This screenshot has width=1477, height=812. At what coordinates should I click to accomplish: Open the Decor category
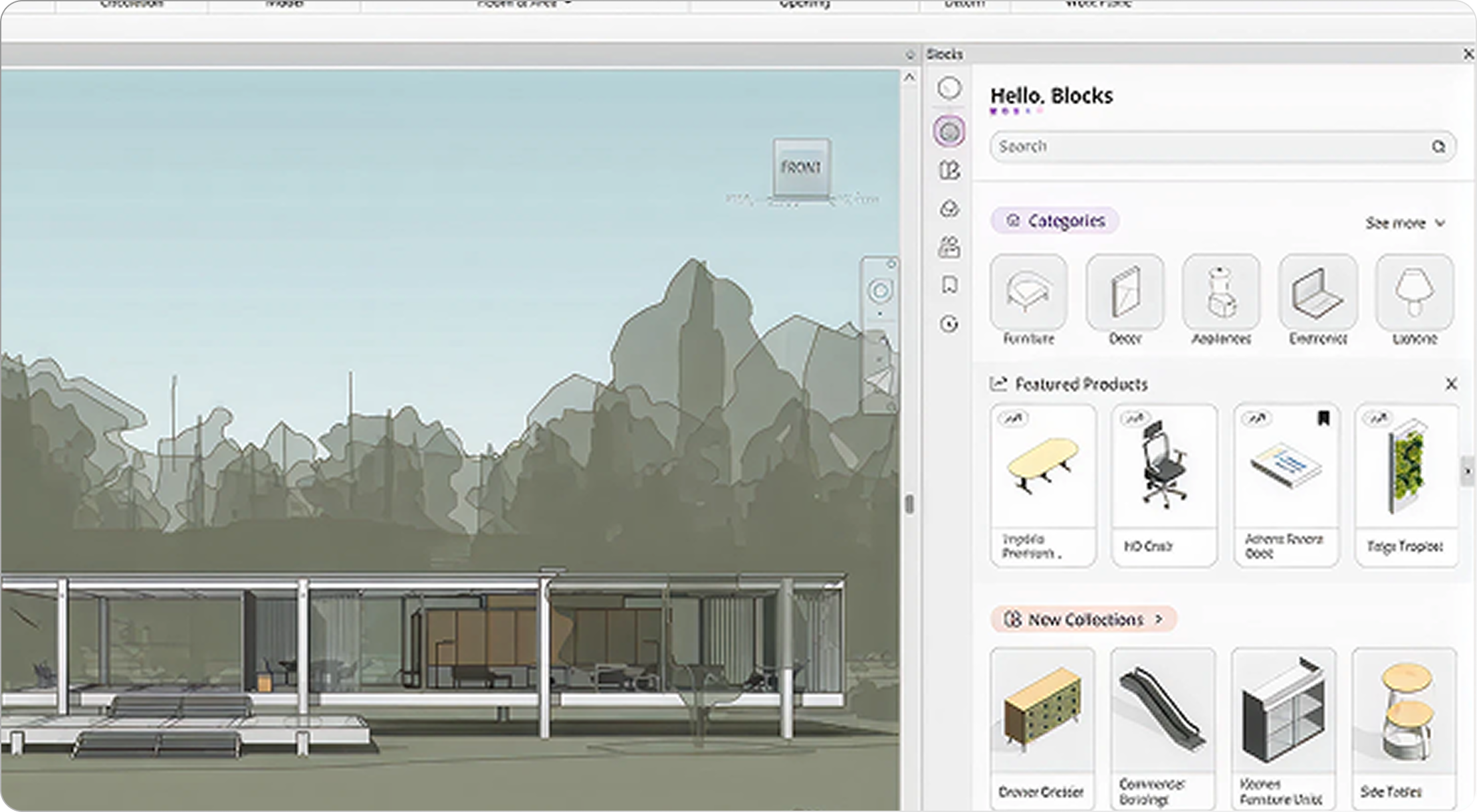pyautogui.click(x=1125, y=293)
